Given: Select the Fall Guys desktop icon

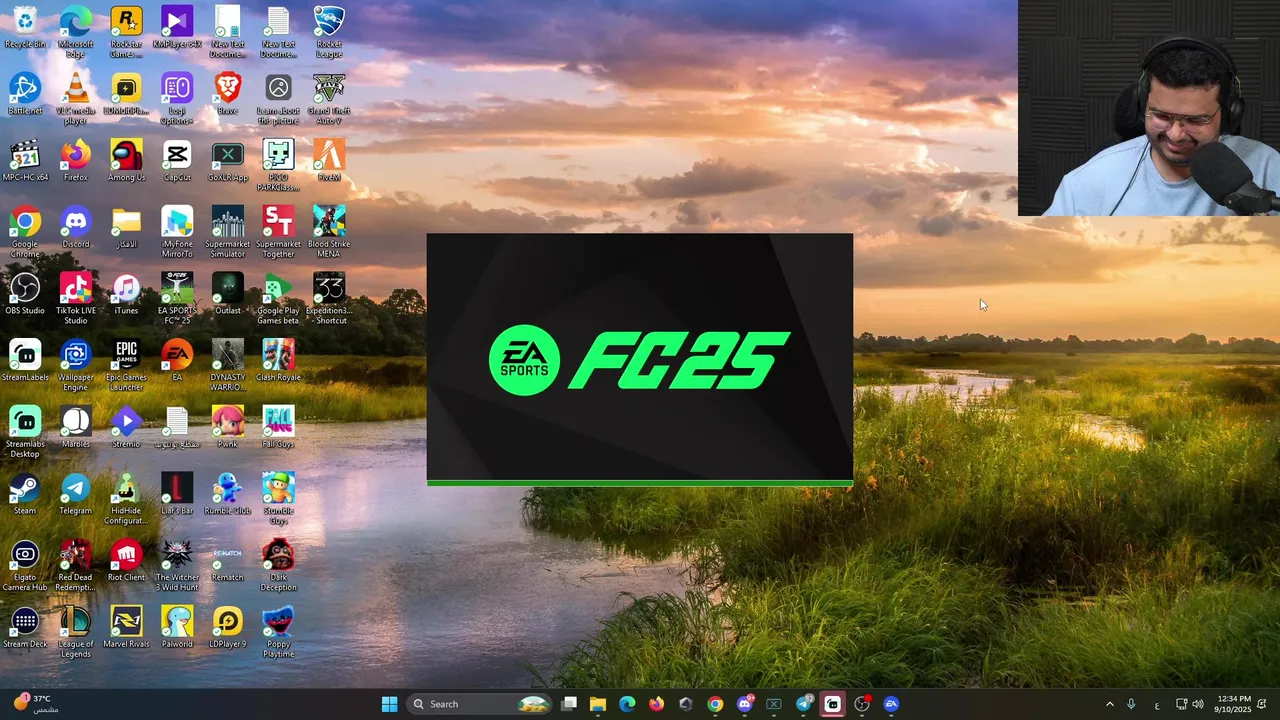Looking at the screenshot, I should pyautogui.click(x=278, y=427).
